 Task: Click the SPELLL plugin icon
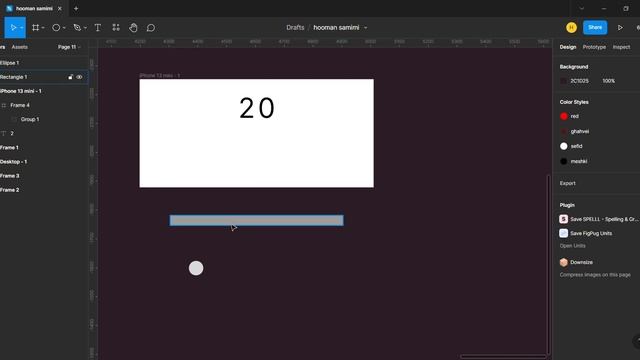(564, 219)
